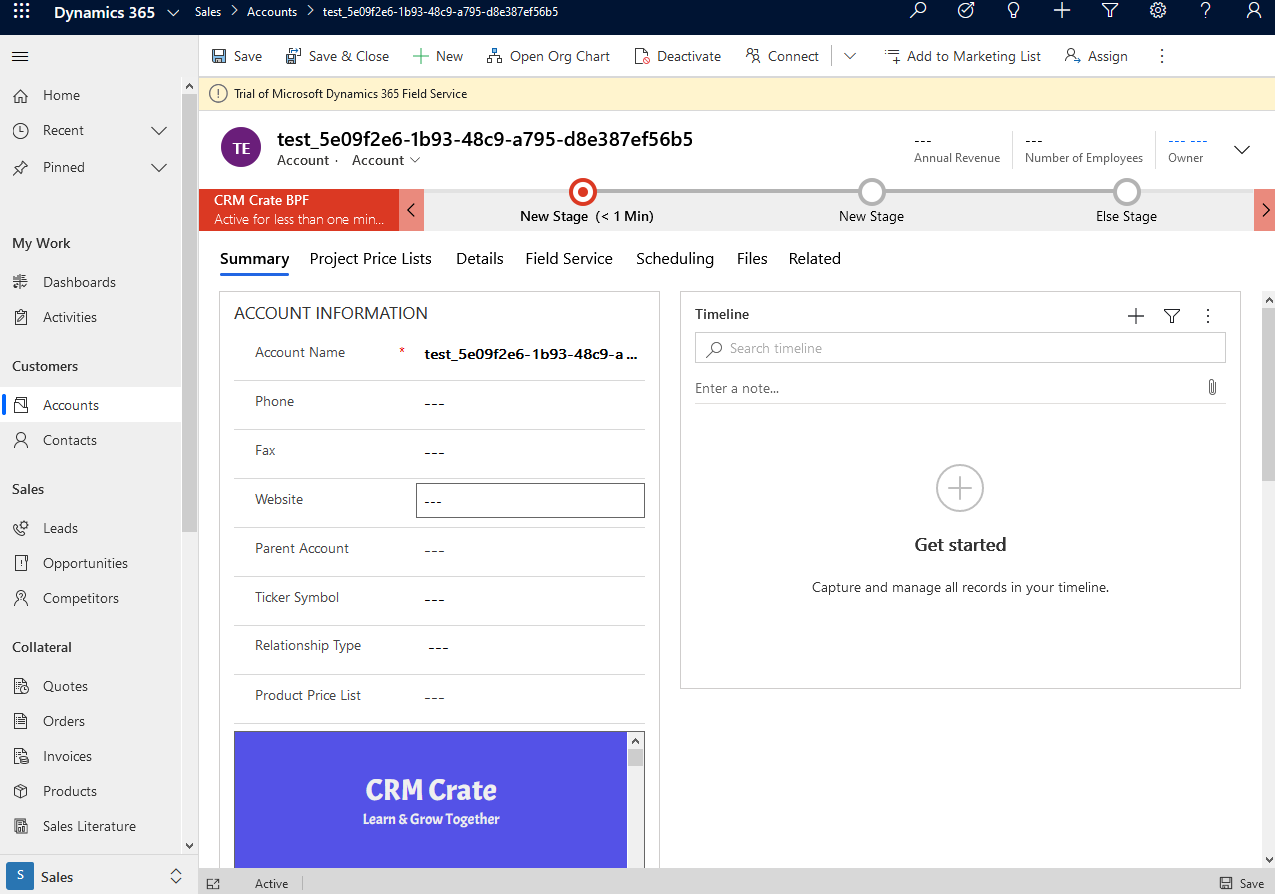Image resolution: width=1275 pixels, height=894 pixels.
Task: Switch to the Field Service tab
Action: [x=568, y=259]
